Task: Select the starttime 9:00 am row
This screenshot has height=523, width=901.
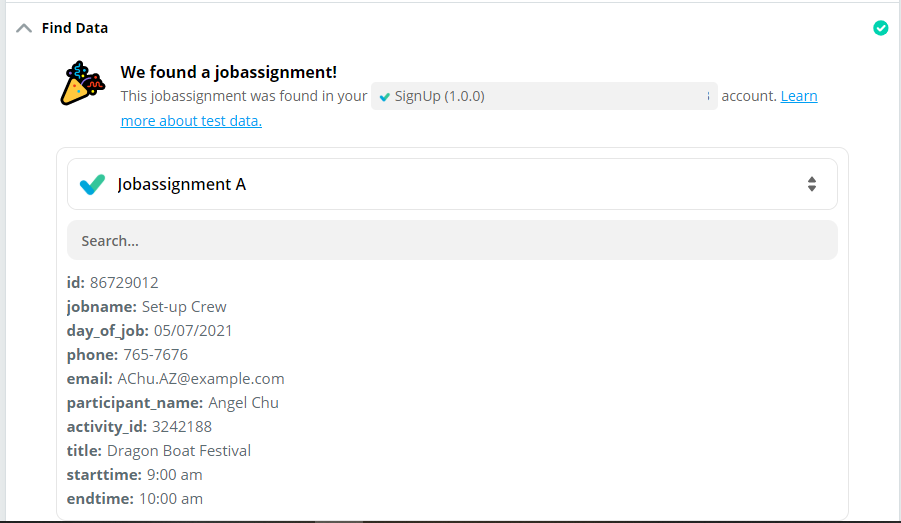Action: 134,475
